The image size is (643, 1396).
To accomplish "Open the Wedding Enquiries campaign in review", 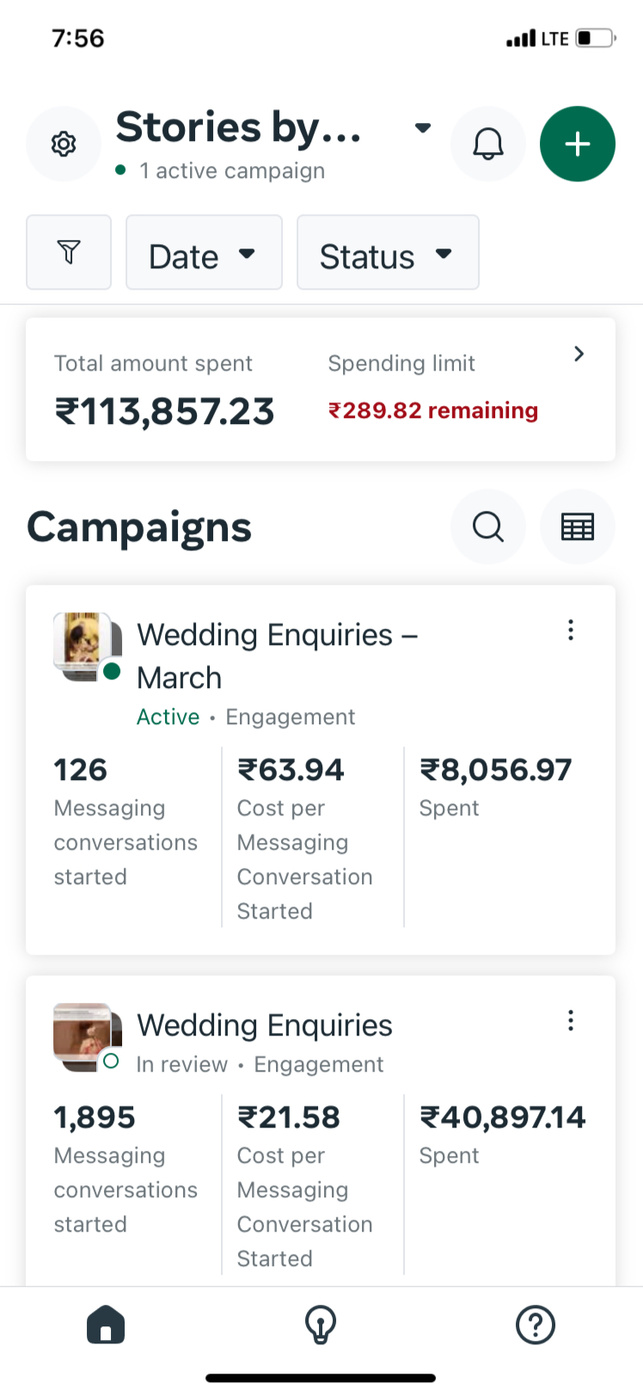I will (x=264, y=1025).
